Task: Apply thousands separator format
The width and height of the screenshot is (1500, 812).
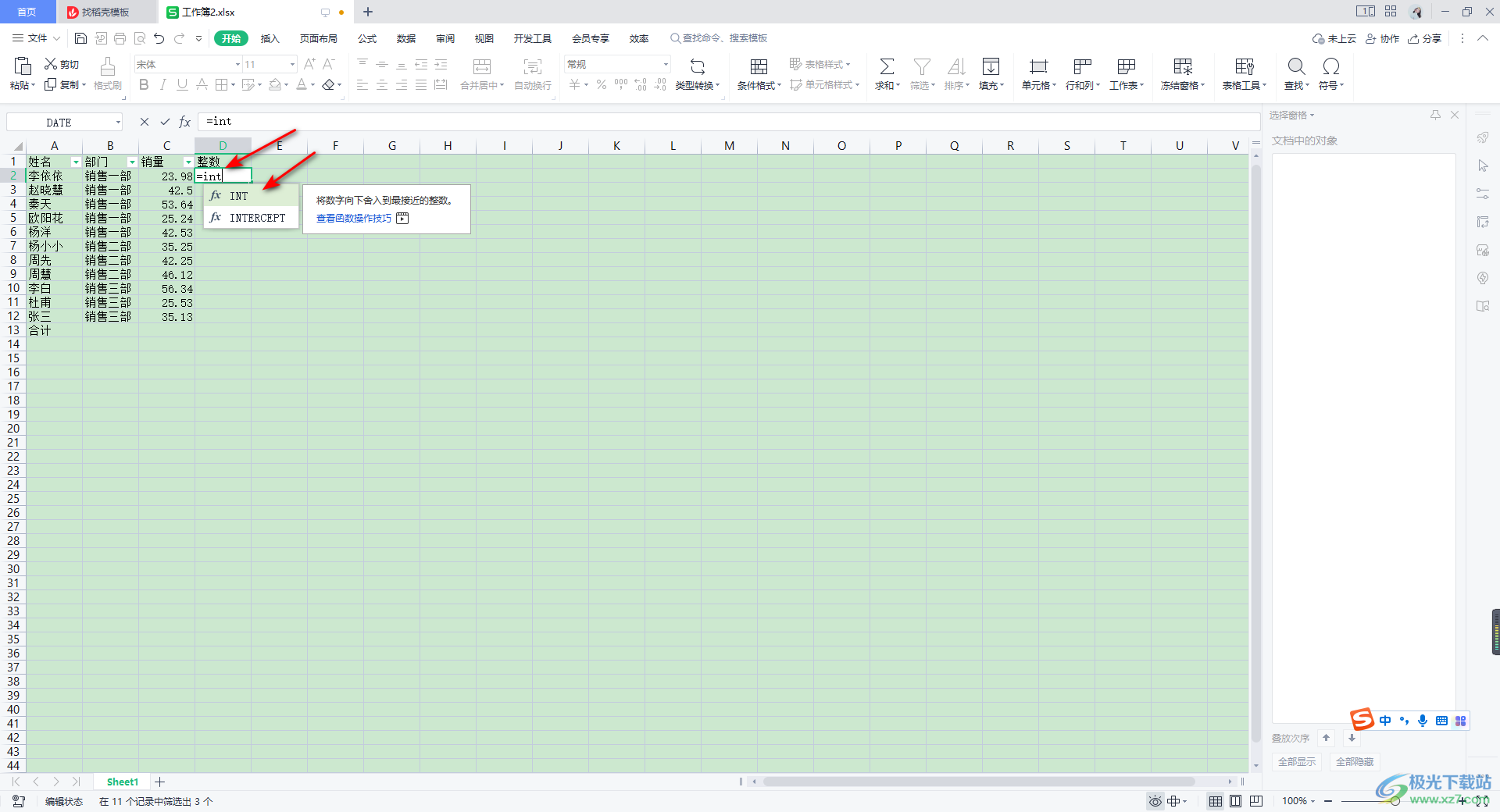Action: point(621,84)
